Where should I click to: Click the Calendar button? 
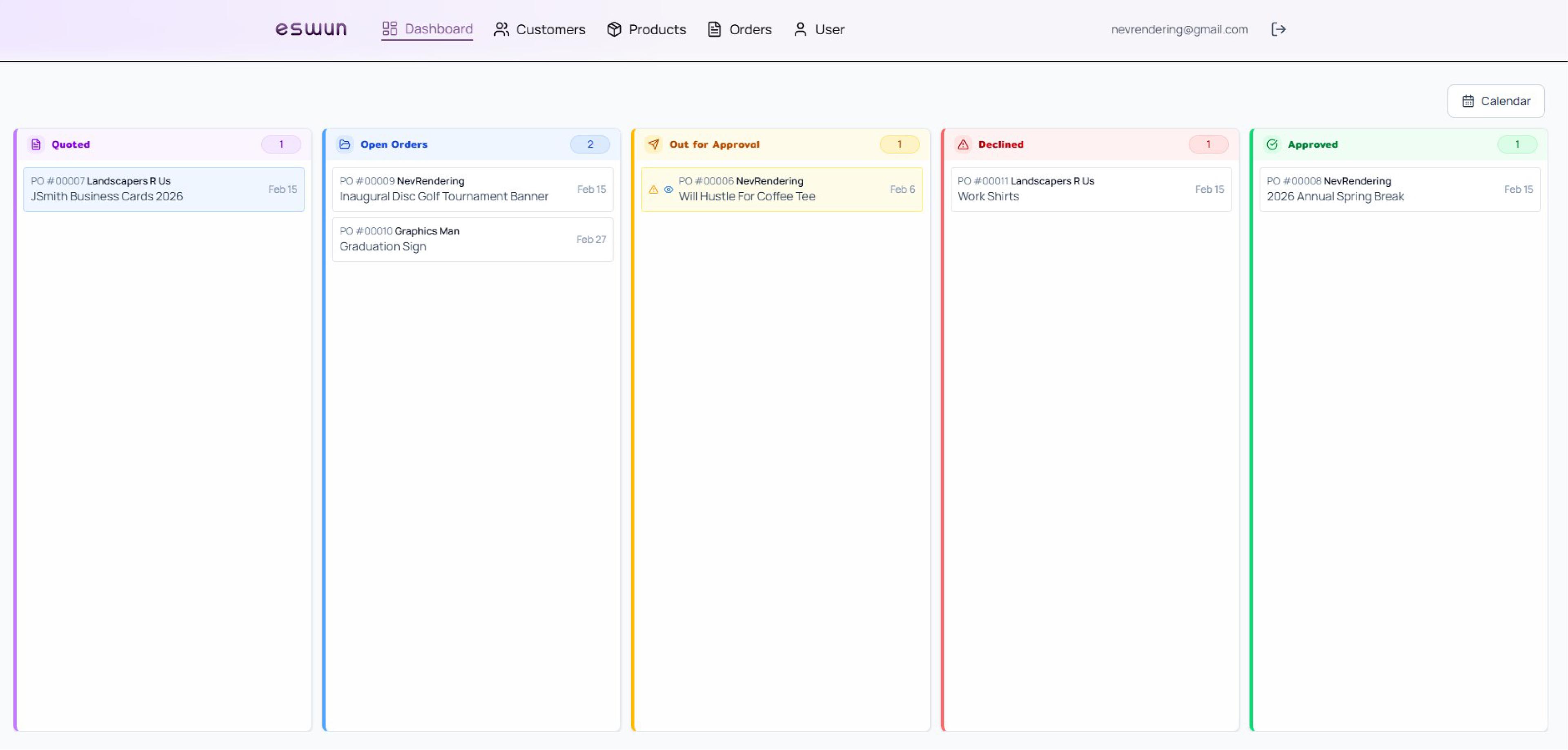point(1496,100)
